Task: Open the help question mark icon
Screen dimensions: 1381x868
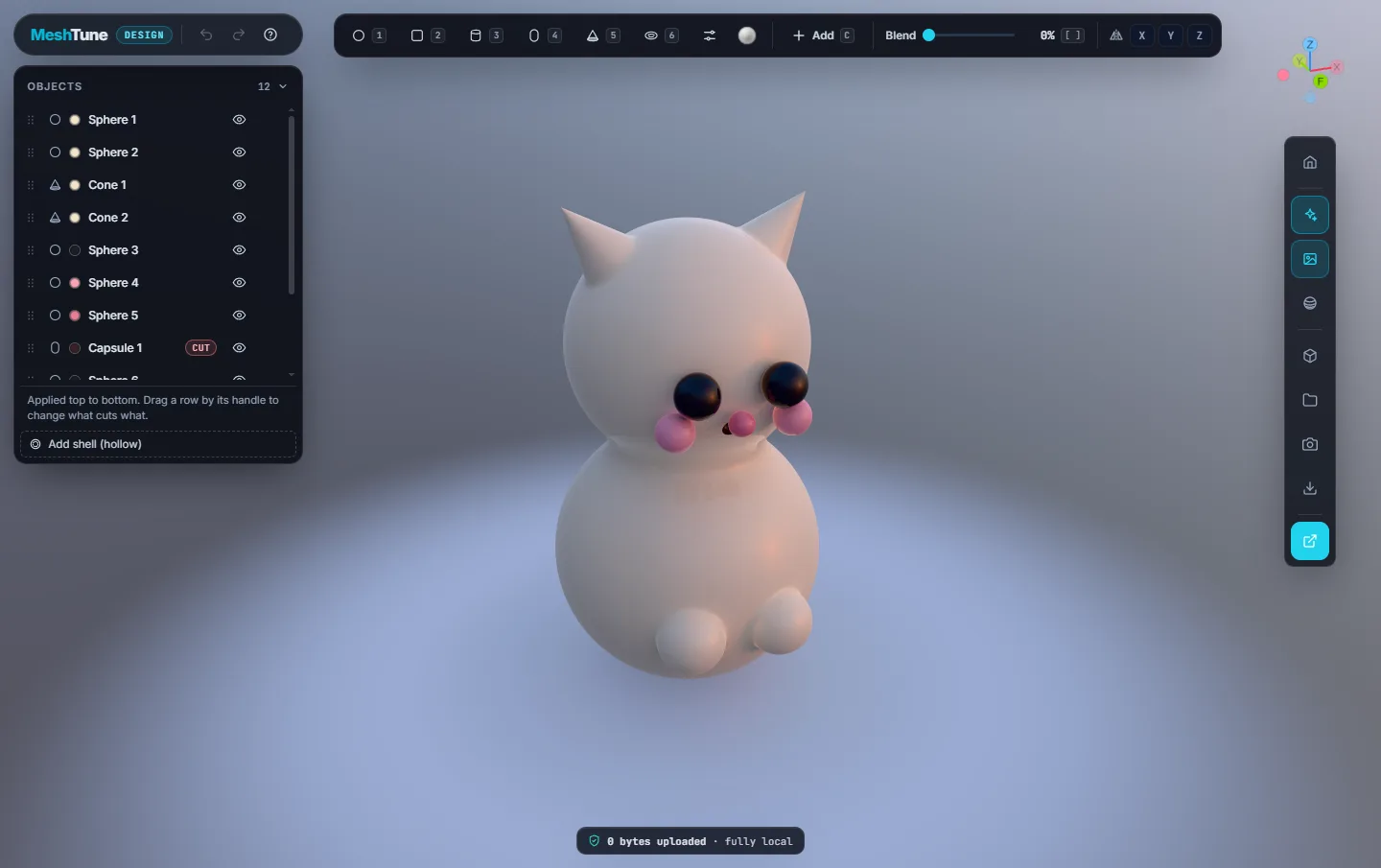Action: tap(270, 35)
